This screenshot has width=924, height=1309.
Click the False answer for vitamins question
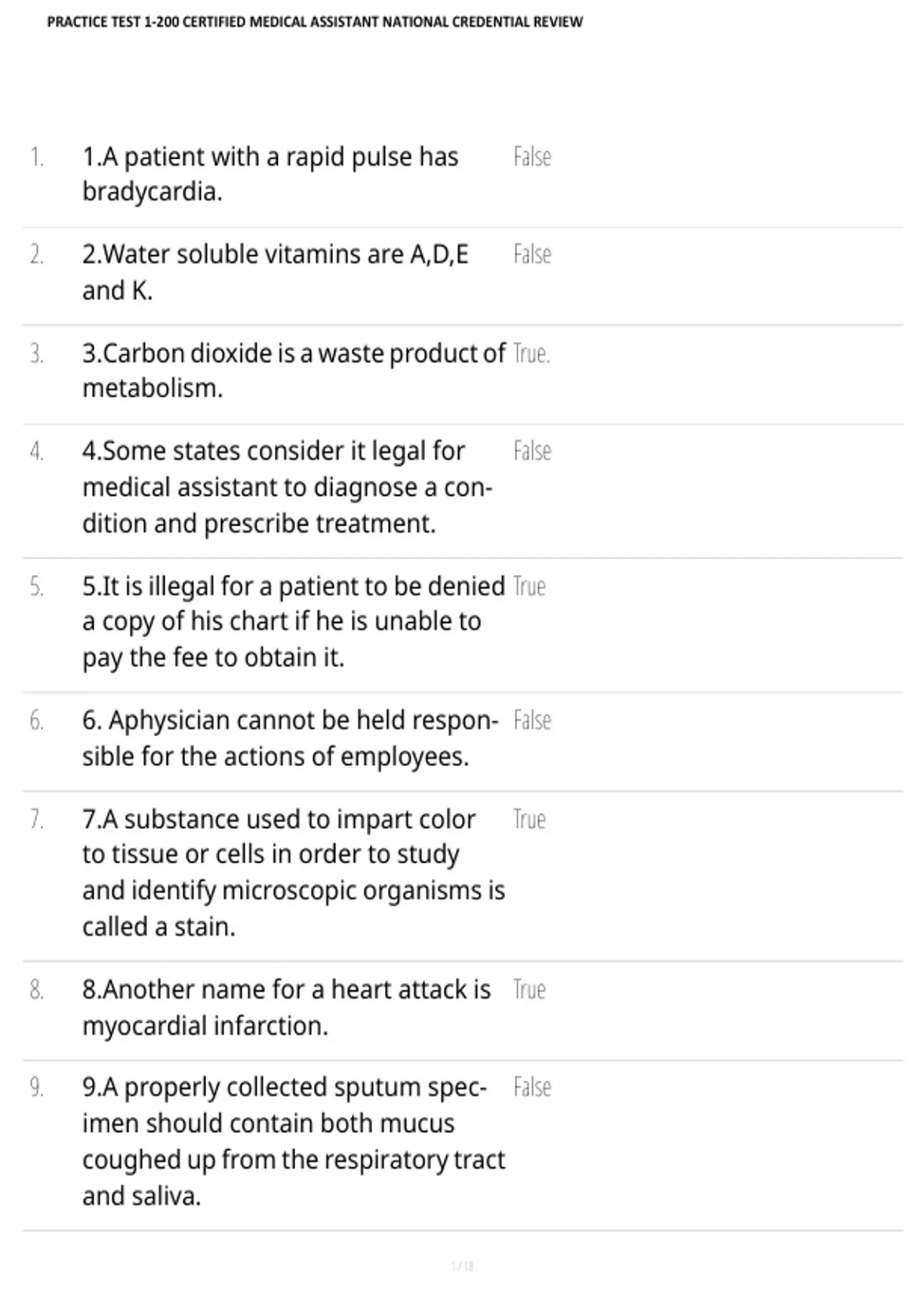click(x=532, y=254)
